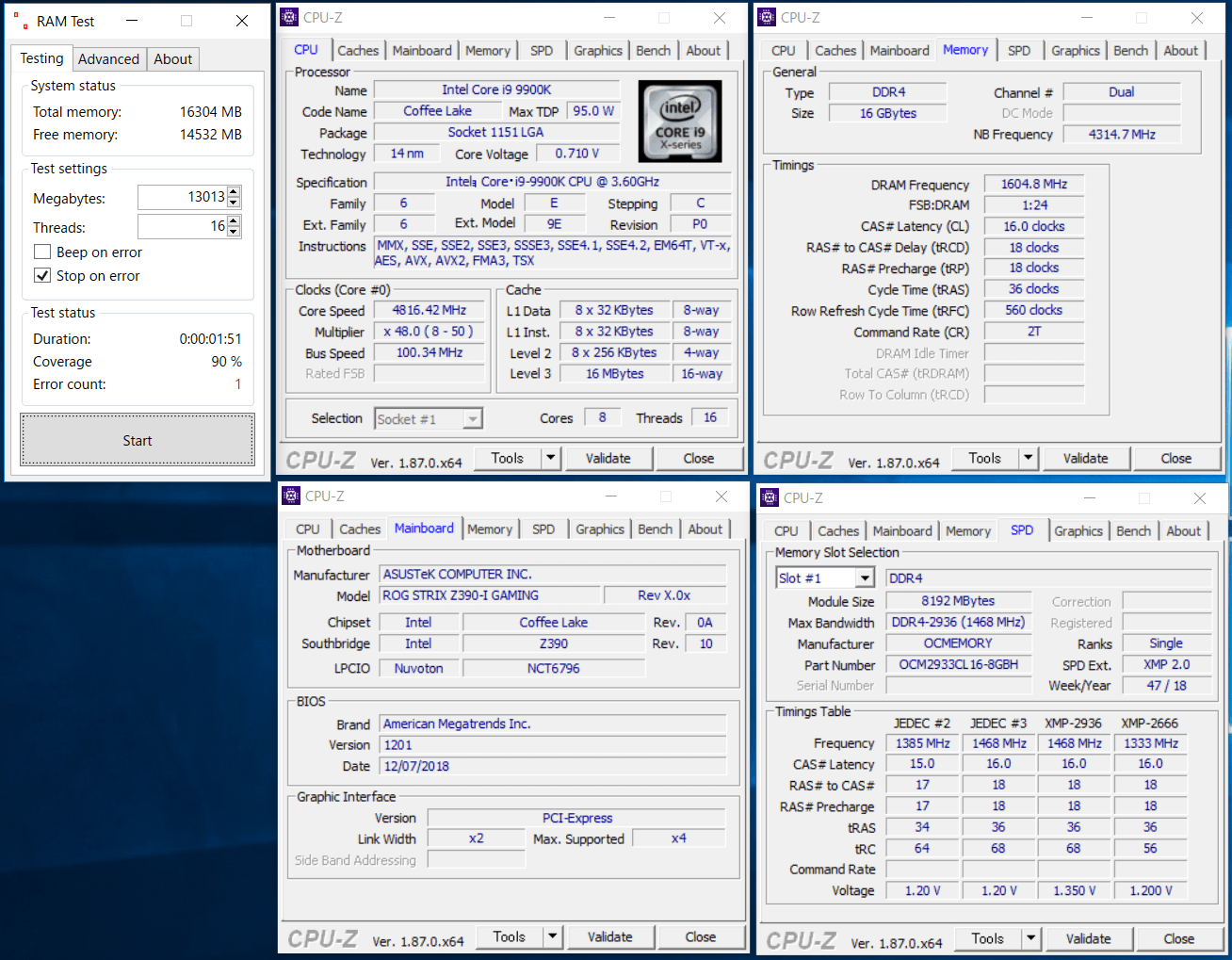Image resolution: width=1232 pixels, height=960 pixels.
Task: Click the BIOS Date value '12/07/2018'
Action: coord(553,766)
